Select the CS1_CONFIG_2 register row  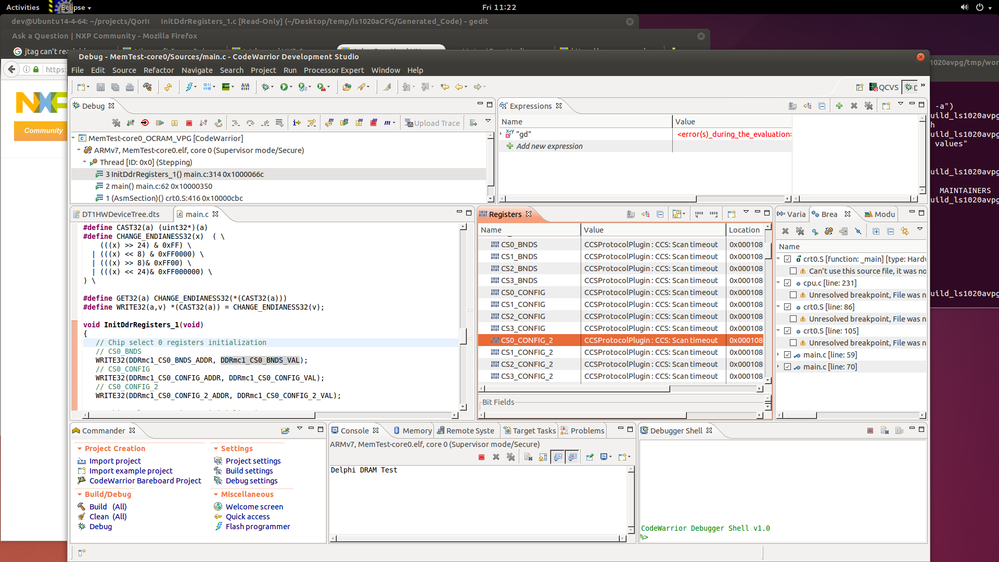pos(621,352)
